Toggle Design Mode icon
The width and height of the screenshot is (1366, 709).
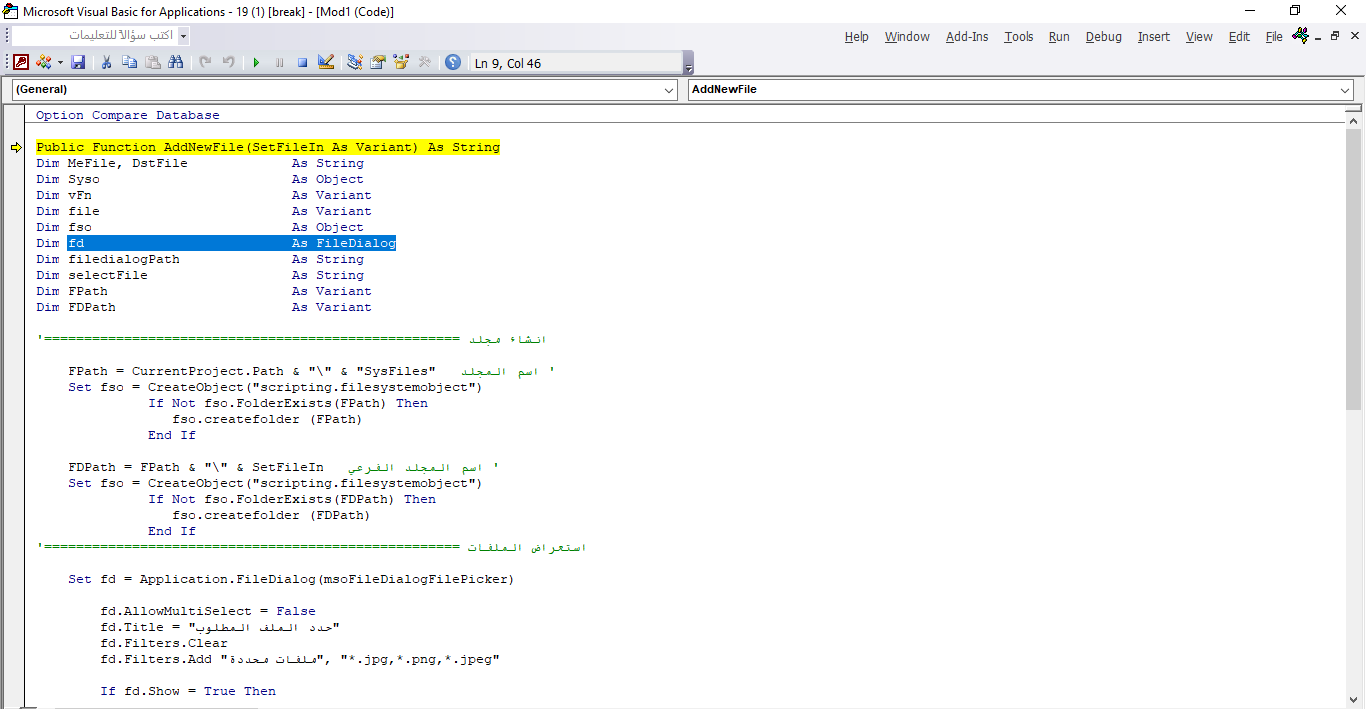pos(326,62)
